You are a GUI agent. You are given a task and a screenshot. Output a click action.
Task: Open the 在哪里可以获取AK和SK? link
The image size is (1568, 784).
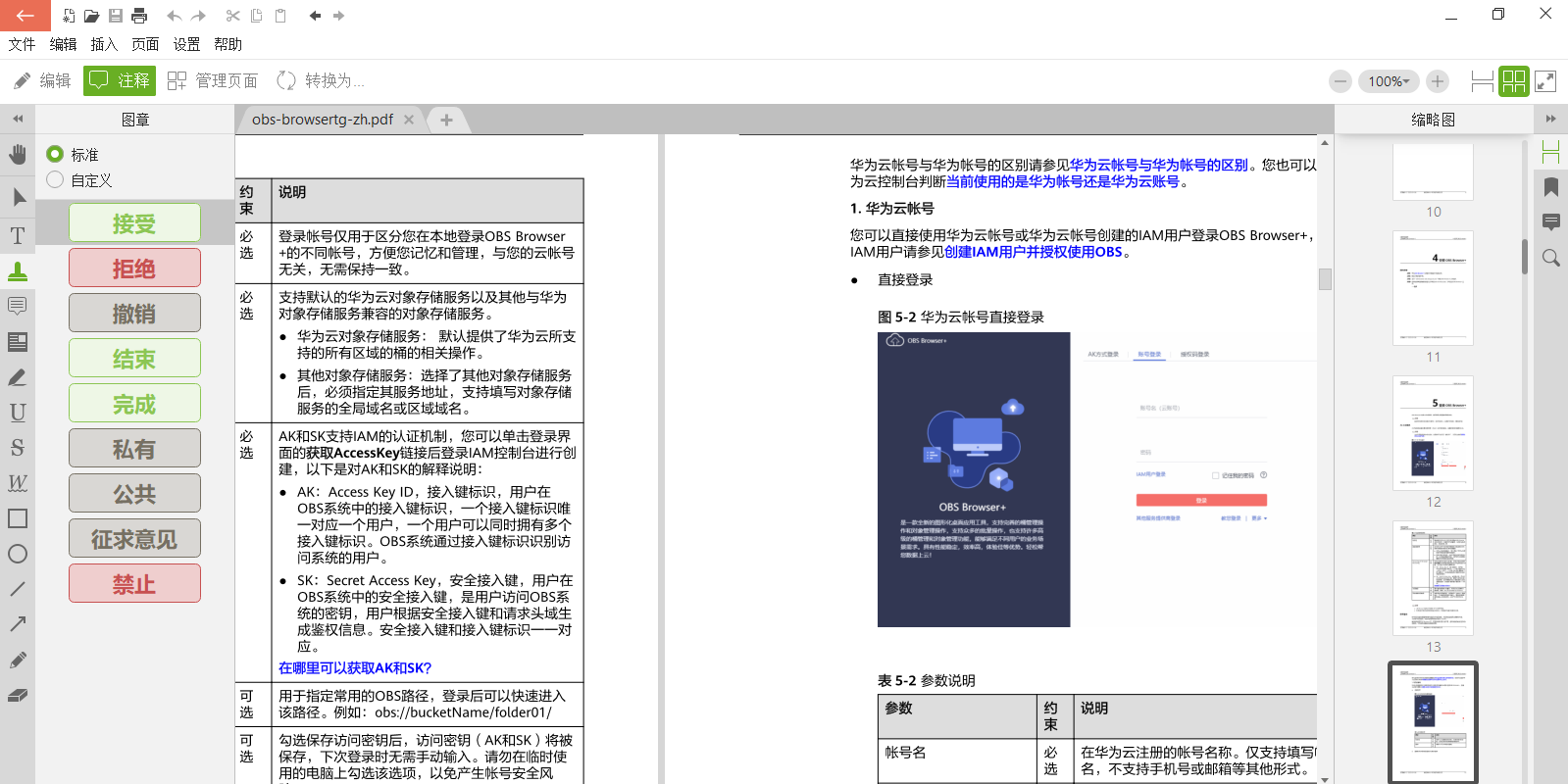(355, 667)
